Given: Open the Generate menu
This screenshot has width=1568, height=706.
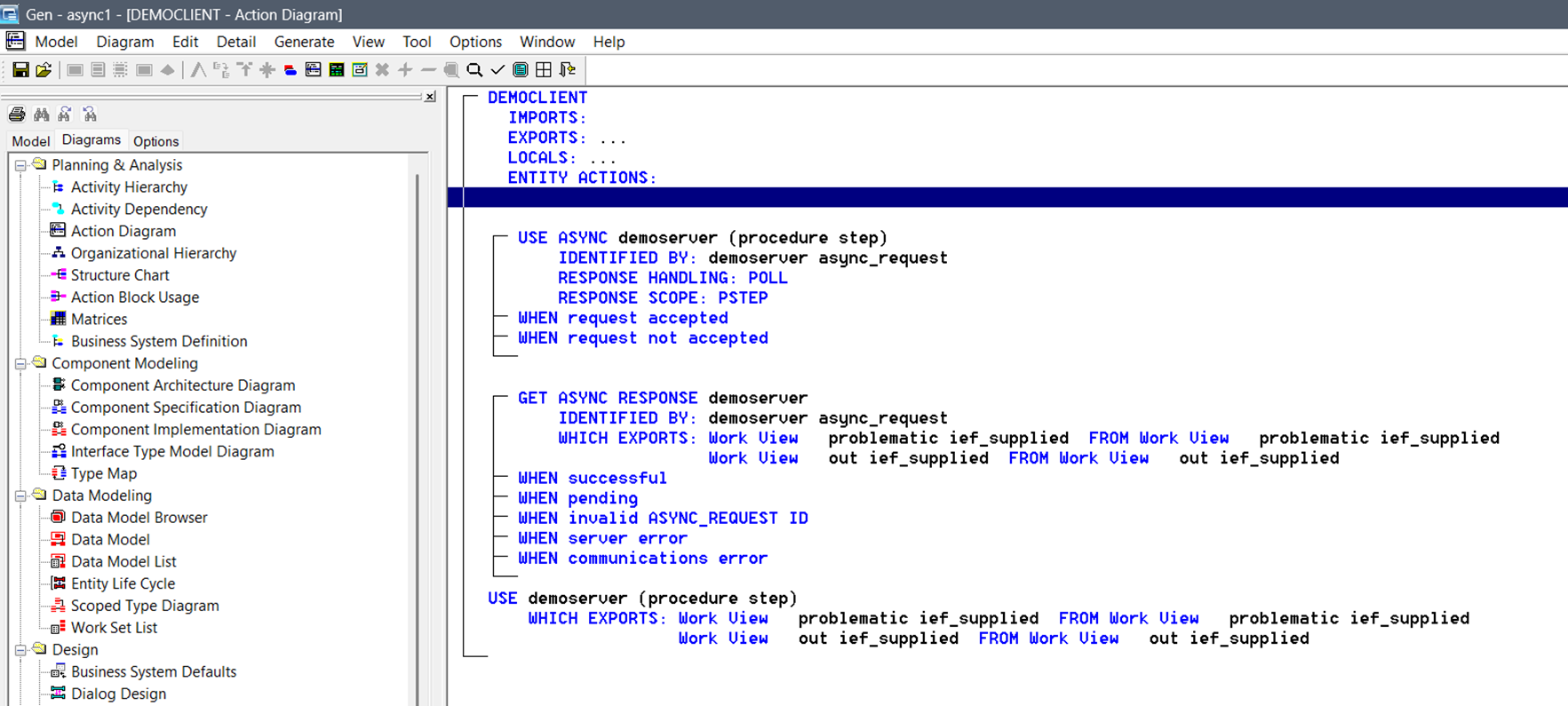Looking at the screenshot, I should tap(304, 42).
